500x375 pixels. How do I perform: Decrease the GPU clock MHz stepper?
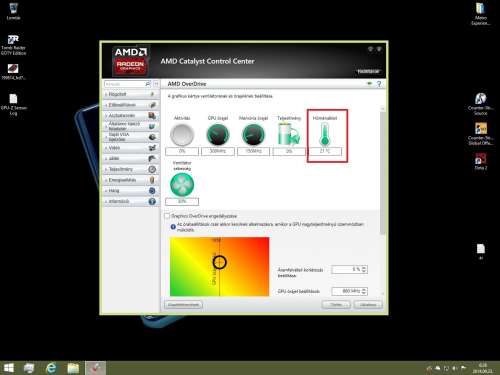click(364, 293)
